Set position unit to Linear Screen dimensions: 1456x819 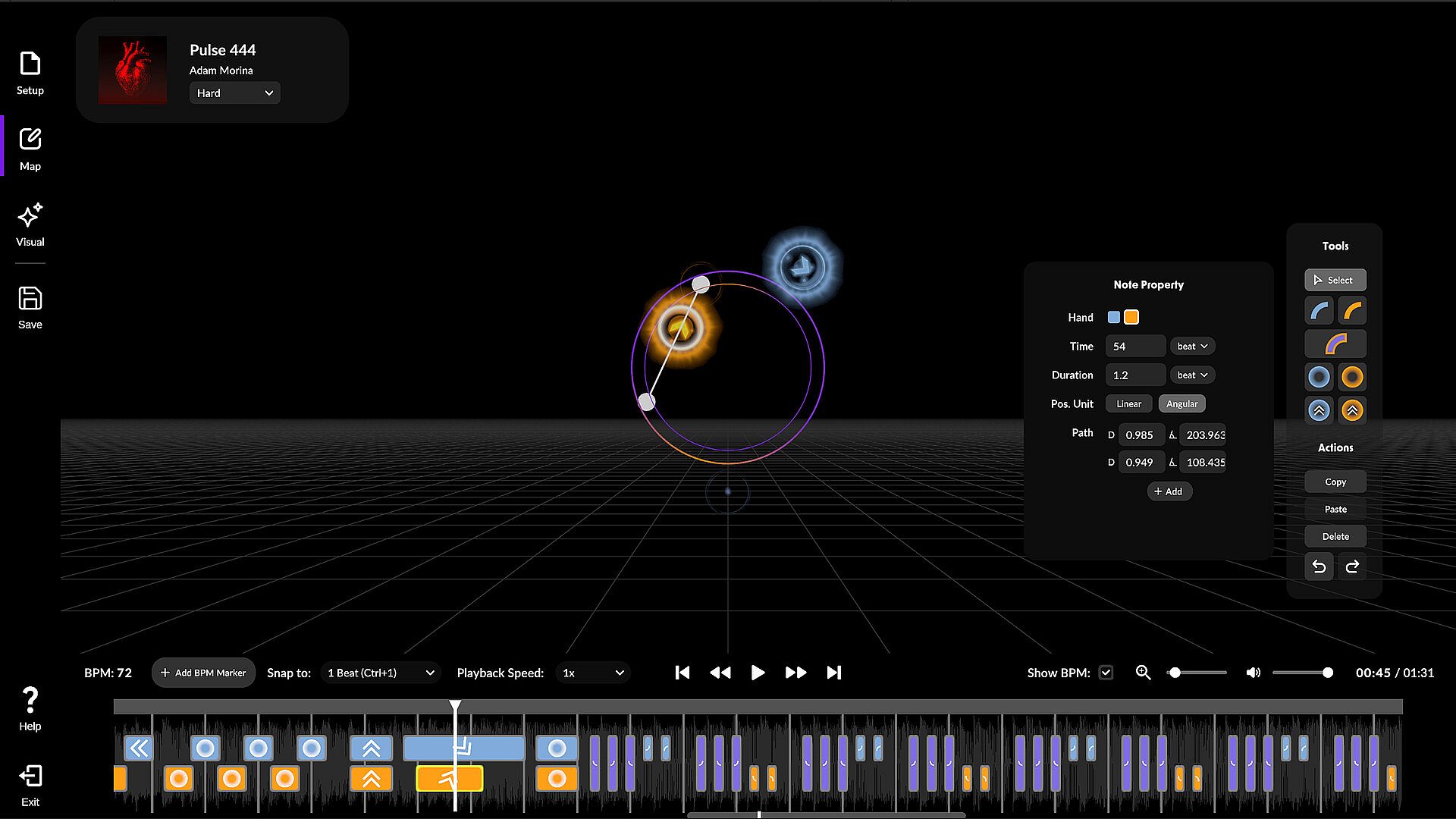pyautogui.click(x=1128, y=404)
